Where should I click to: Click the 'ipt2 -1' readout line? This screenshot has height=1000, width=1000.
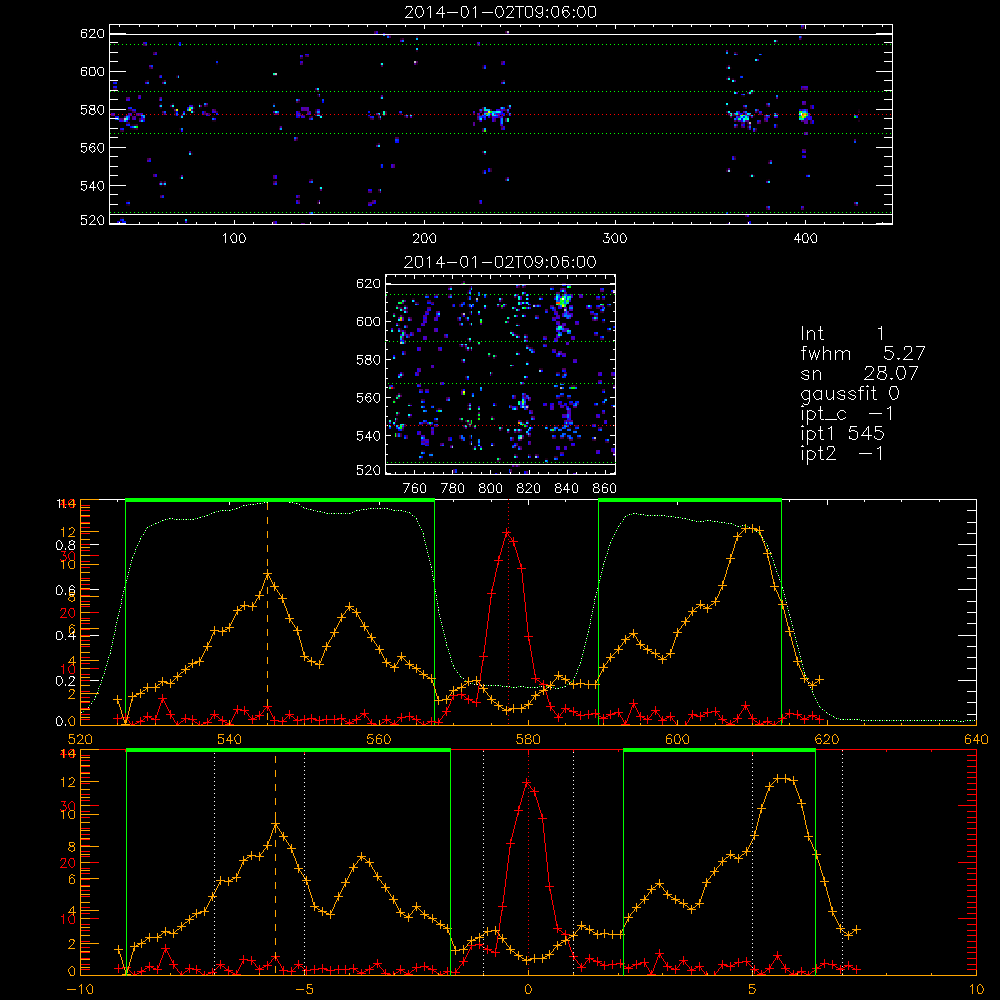[842, 454]
